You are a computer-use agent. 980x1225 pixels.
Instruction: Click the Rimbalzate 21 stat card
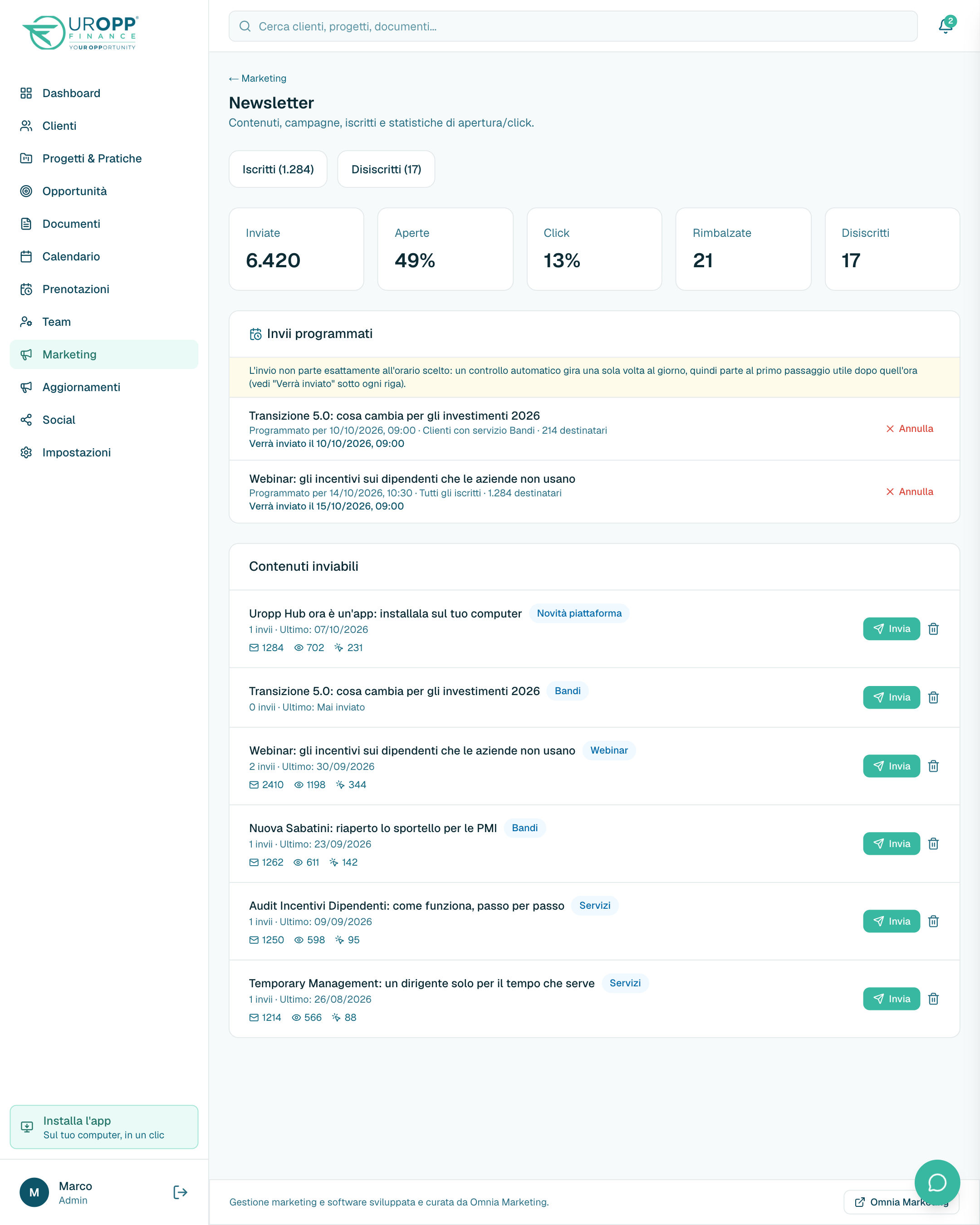coord(743,249)
